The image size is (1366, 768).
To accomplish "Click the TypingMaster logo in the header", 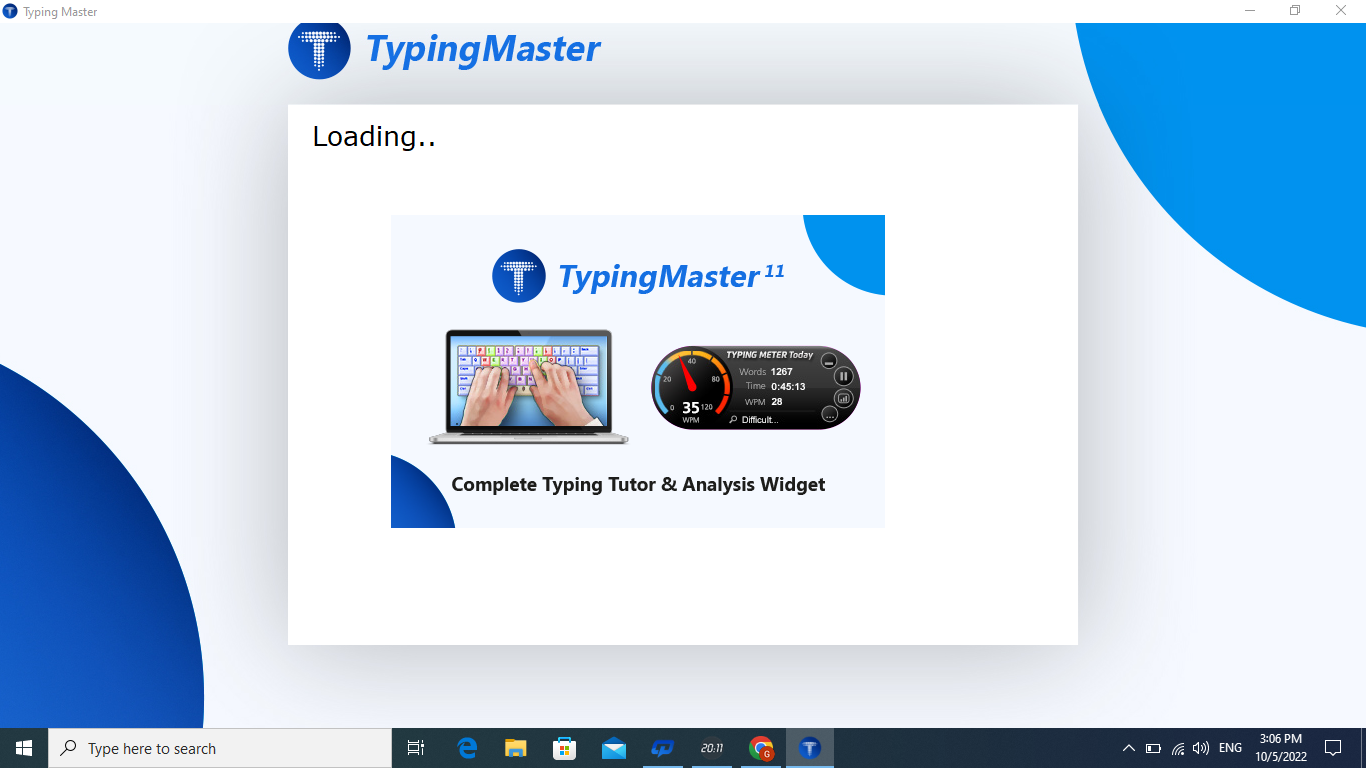I will pos(444,49).
